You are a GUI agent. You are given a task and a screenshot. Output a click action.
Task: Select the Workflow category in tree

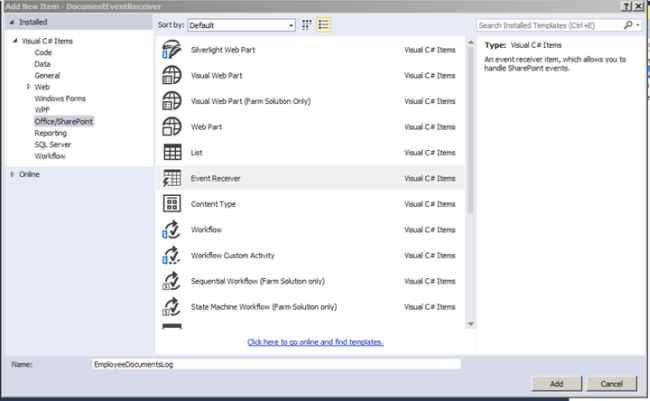[x=50, y=156]
